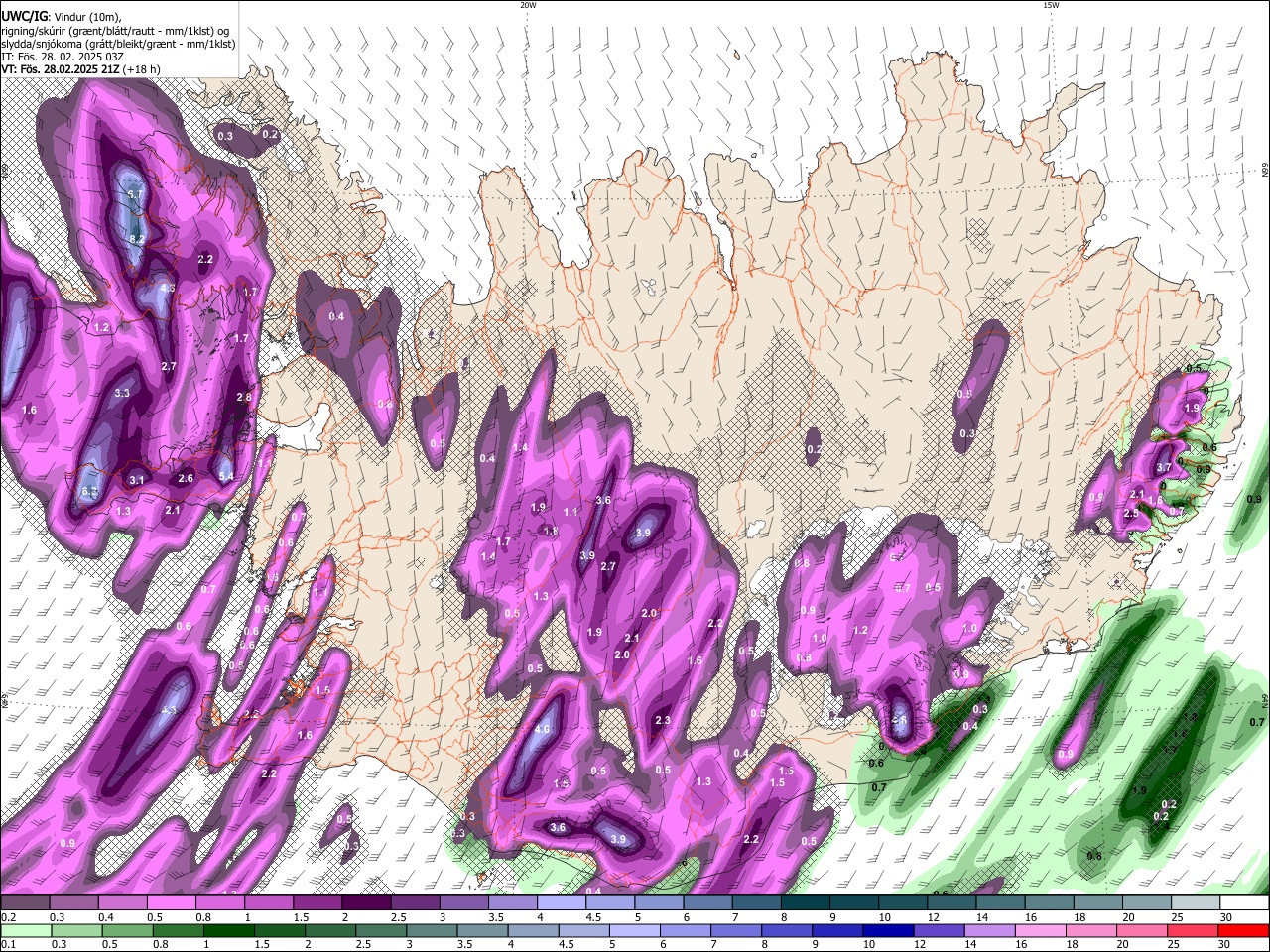Click the 3.7 precipitation value in the east

(x=1164, y=467)
